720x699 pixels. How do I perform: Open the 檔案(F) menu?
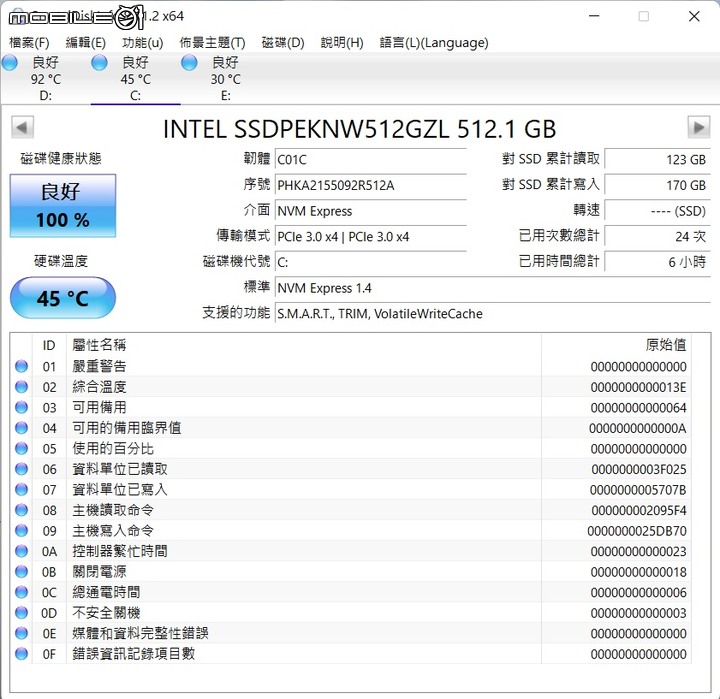click(29, 43)
